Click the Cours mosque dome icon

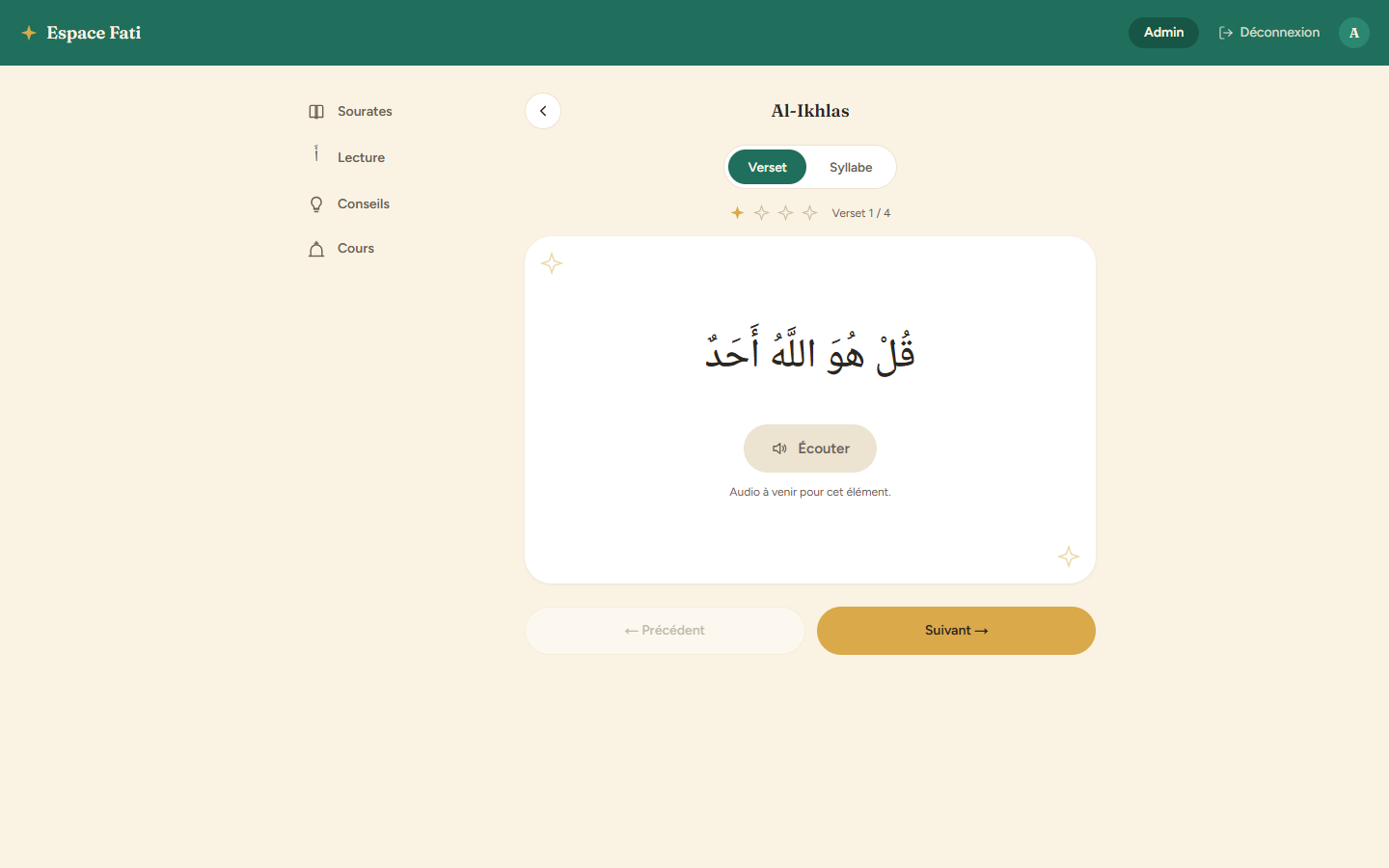point(316,249)
